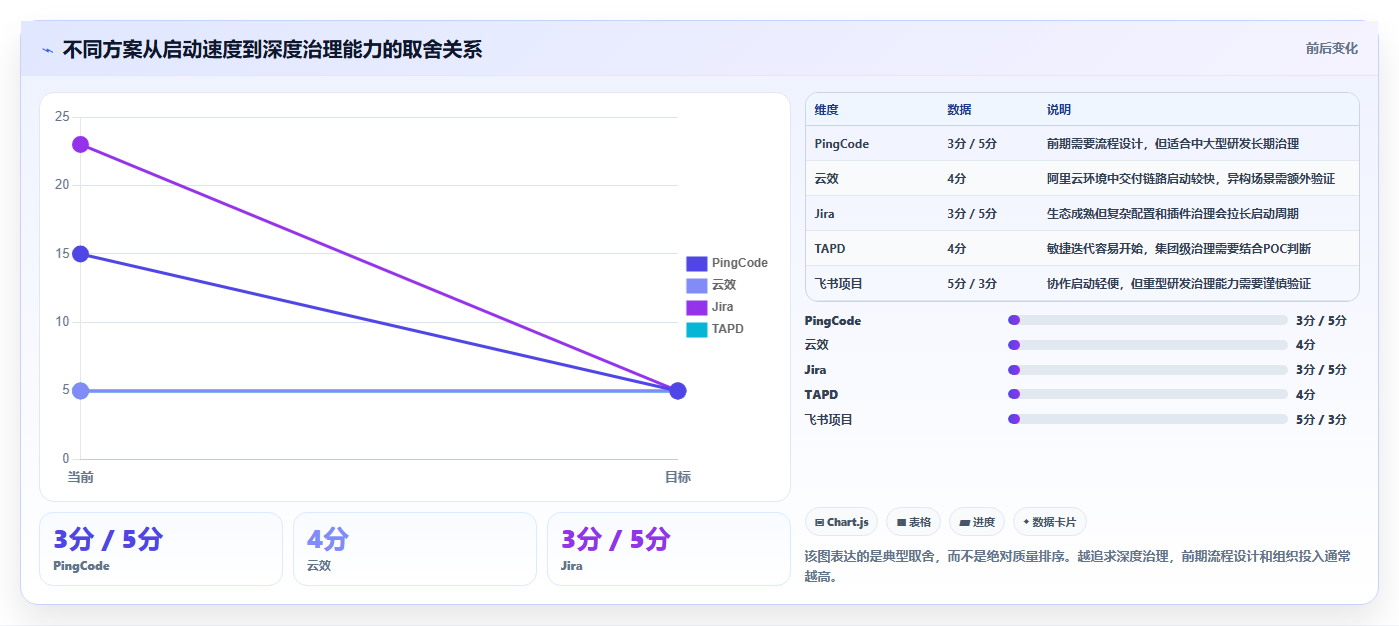Select the 表格 tag
This screenshot has width=1399, height=626.
tap(913, 522)
